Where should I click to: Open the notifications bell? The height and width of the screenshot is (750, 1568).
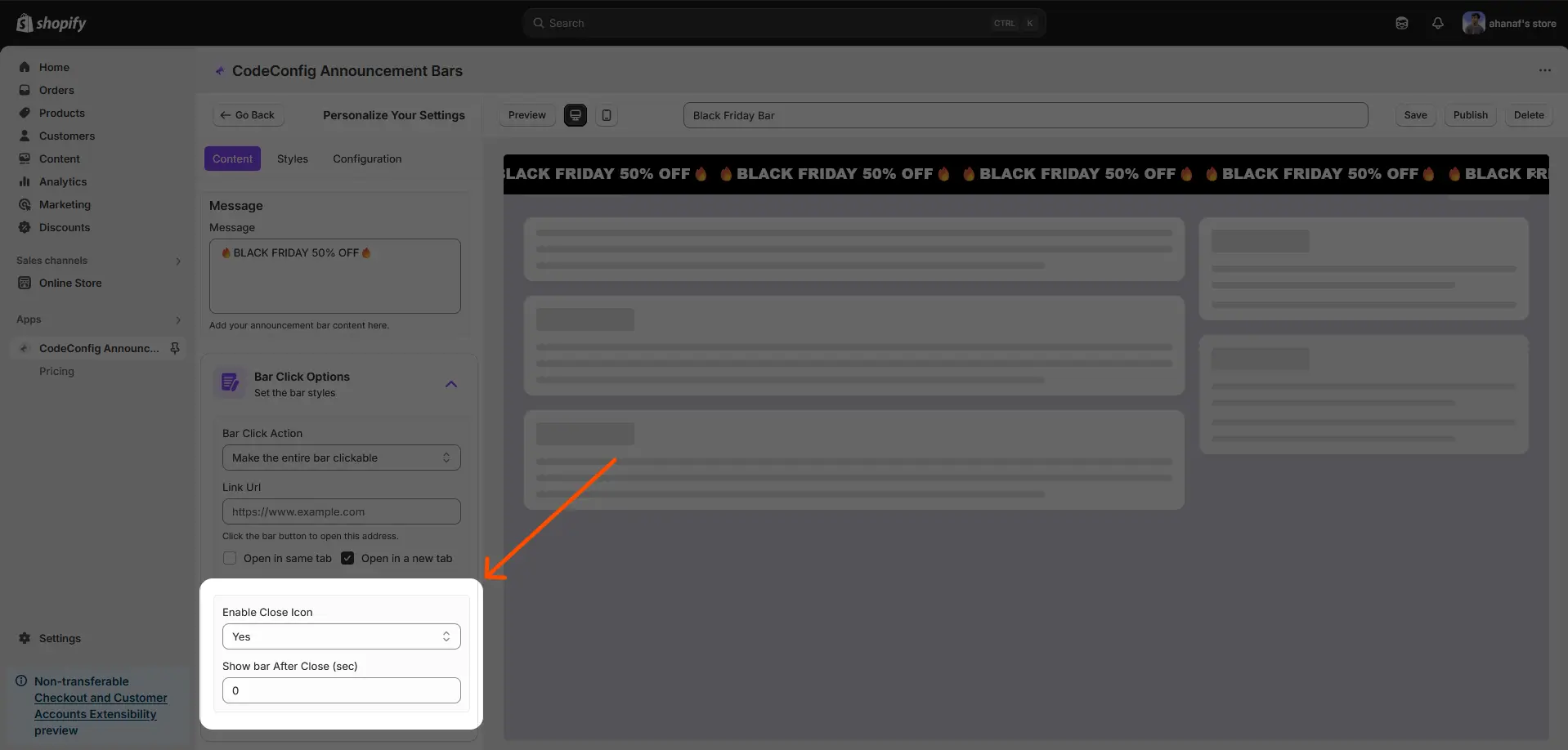(x=1437, y=23)
